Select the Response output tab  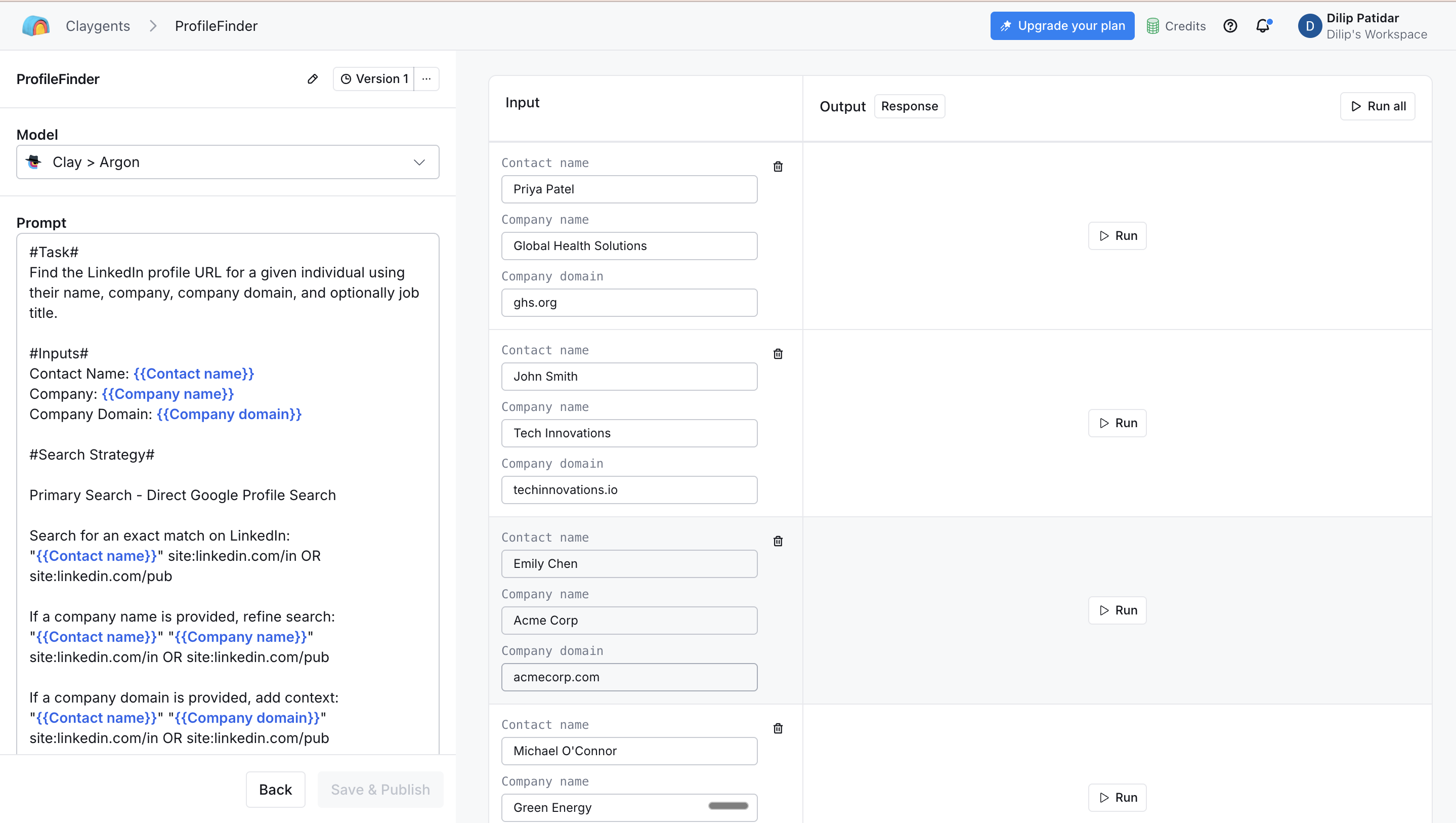click(x=910, y=106)
